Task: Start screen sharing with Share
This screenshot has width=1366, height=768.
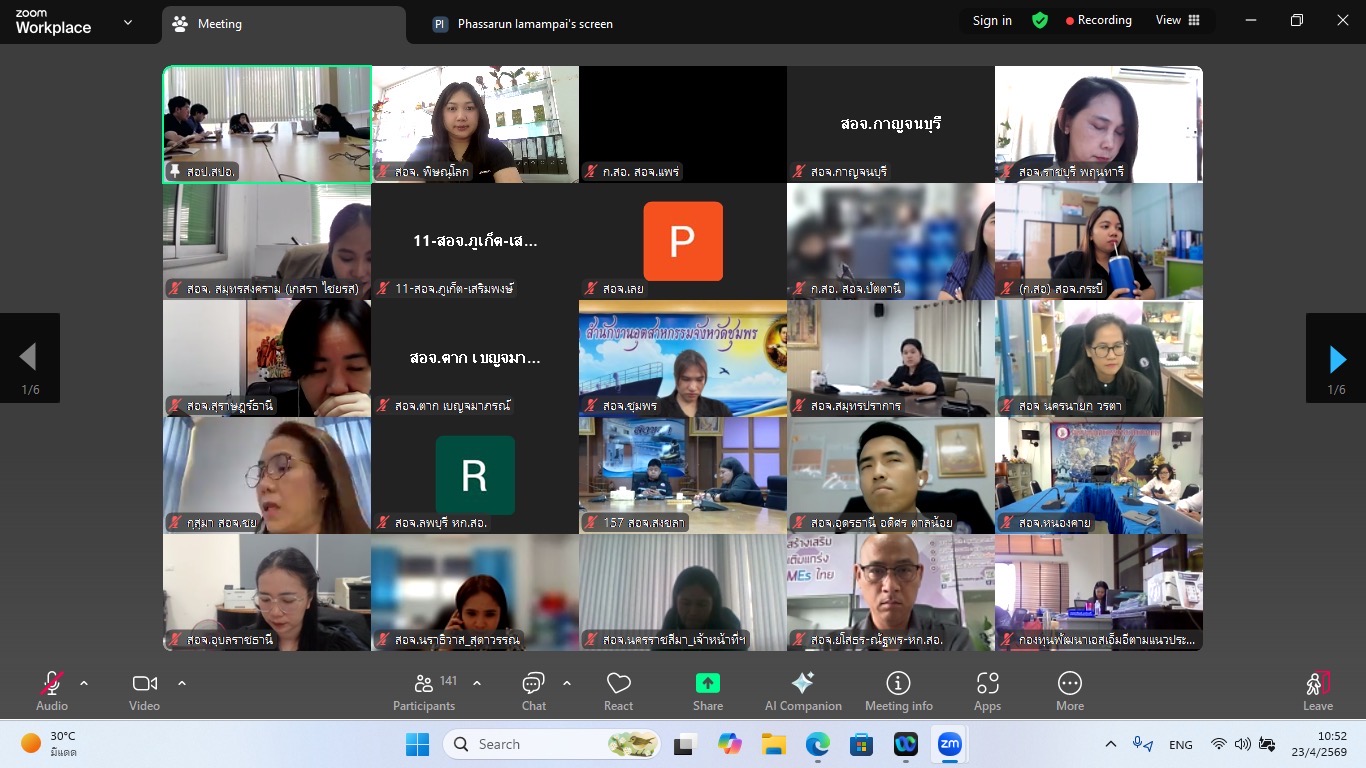Action: (x=707, y=692)
